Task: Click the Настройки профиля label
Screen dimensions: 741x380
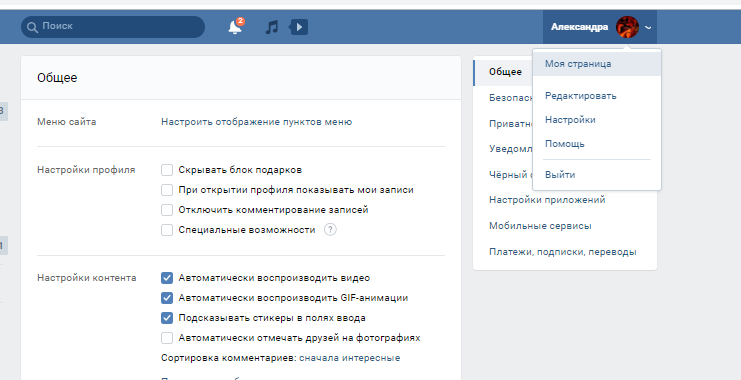Action: (x=86, y=170)
